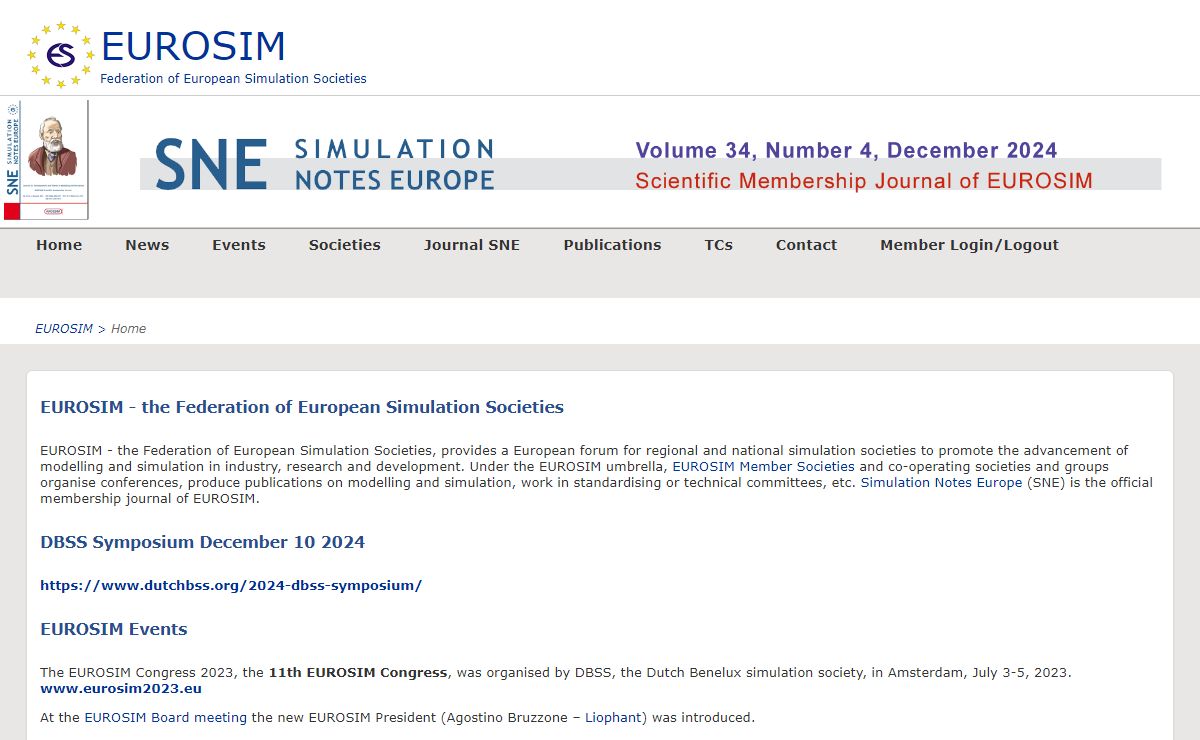Click the EUROSIM breadcrumb link
This screenshot has width=1200, height=740.
click(x=64, y=328)
